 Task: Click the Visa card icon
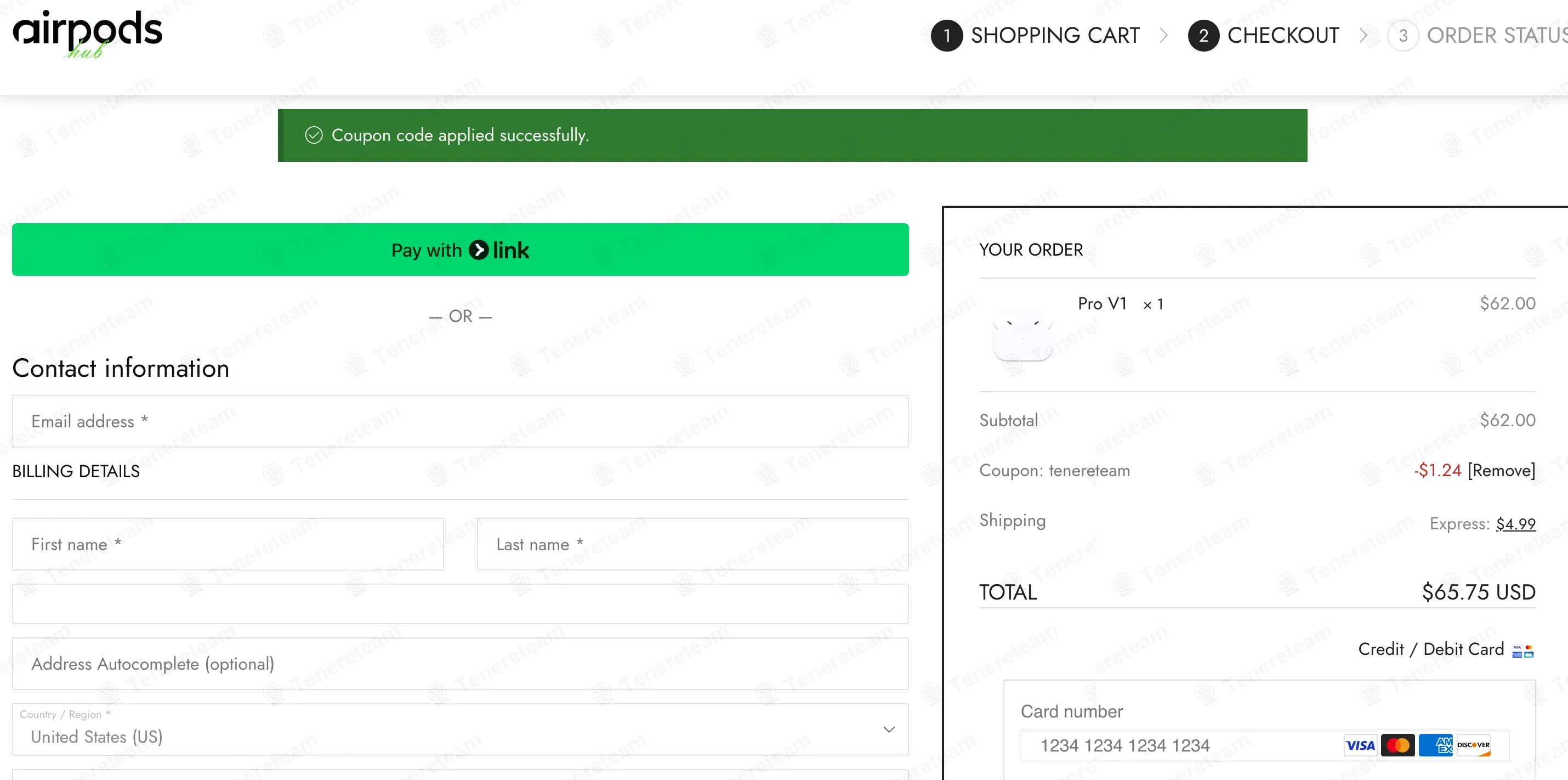coord(1360,745)
